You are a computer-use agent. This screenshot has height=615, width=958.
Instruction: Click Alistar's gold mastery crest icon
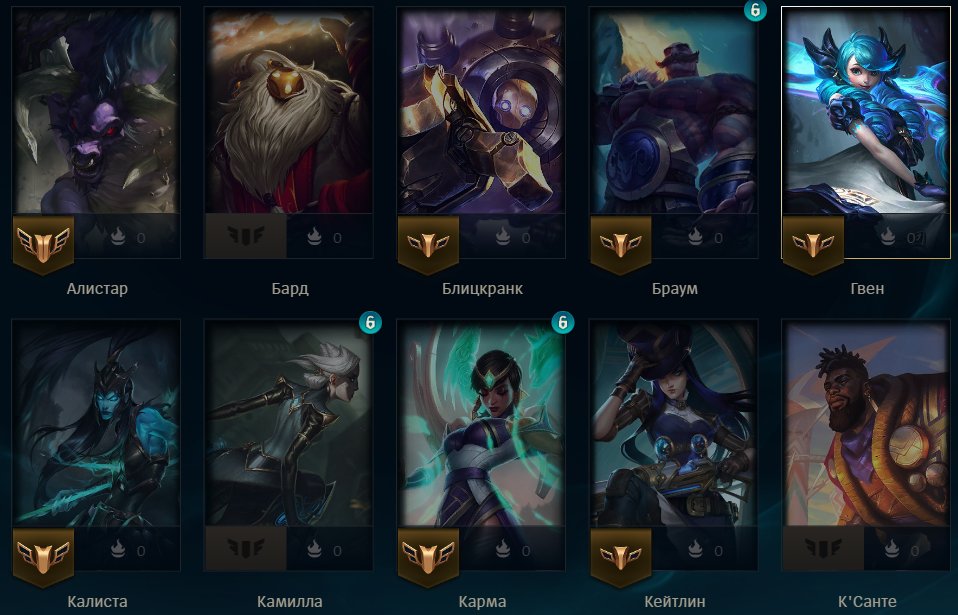(43, 243)
